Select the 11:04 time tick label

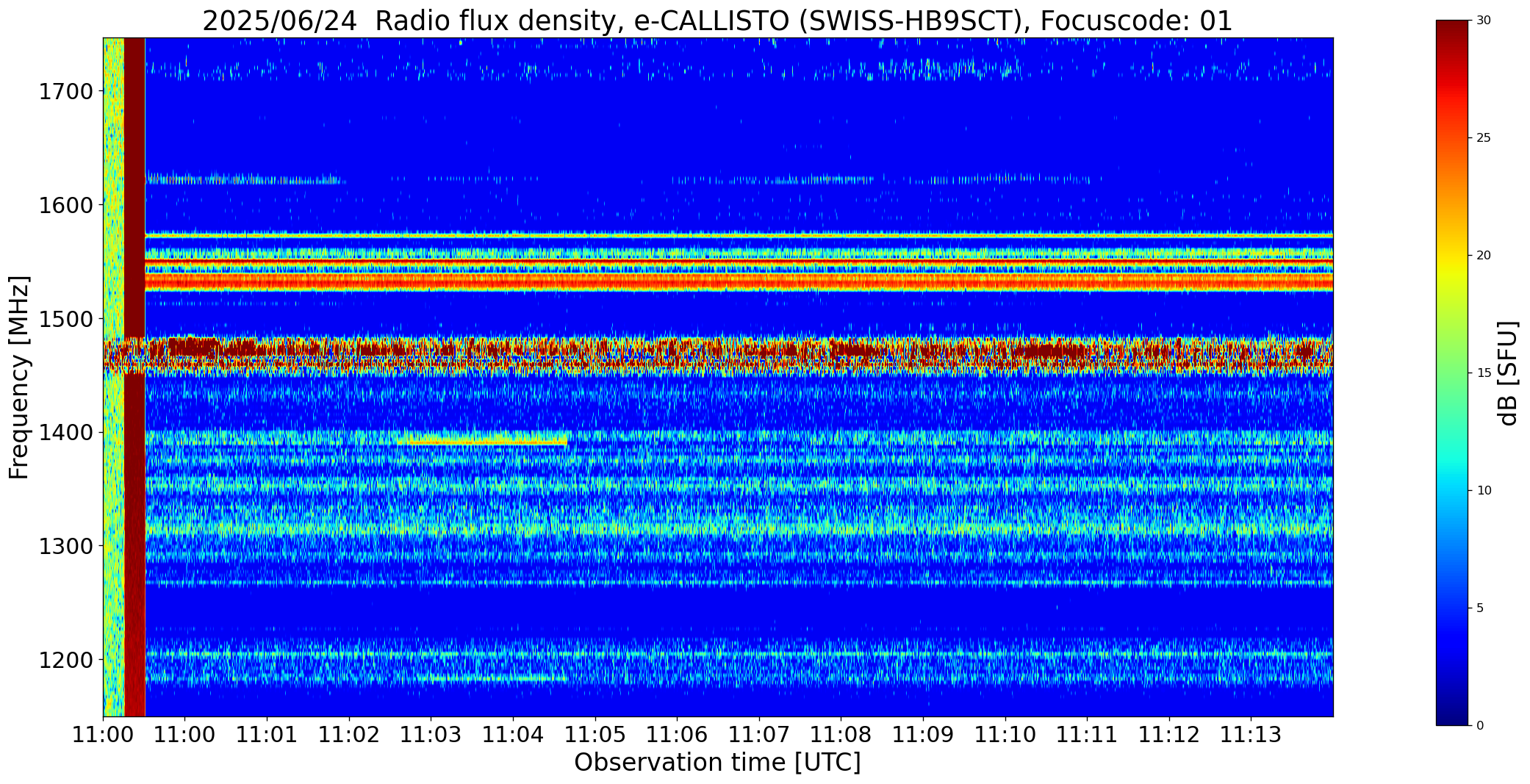[x=513, y=735]
